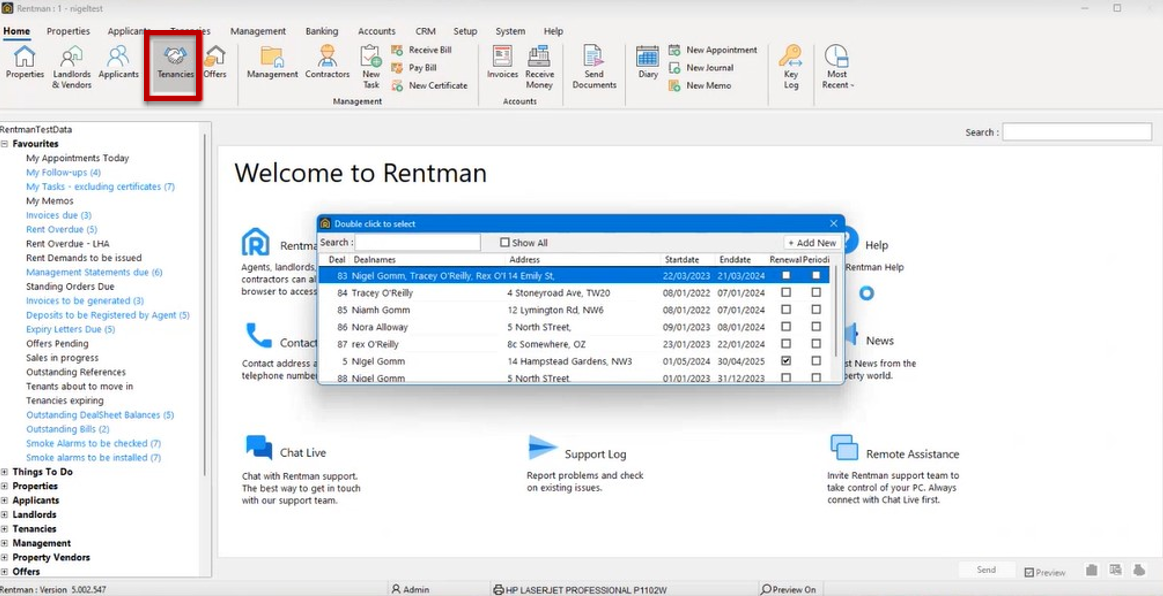The width and height of the screenshot is (1163, 596).
Task: Click the + Add New button
Action: pyautogui.click(x=811, y=242)
